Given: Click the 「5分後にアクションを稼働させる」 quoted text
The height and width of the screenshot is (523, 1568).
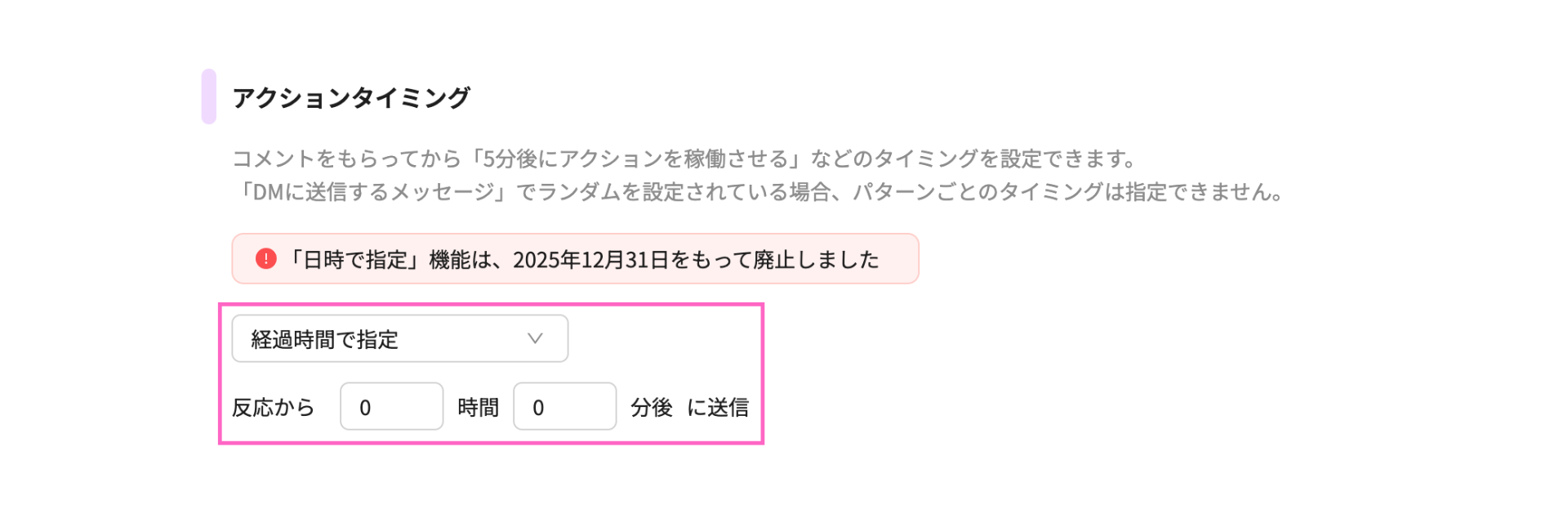Looking at the screenshot, I should 635,159.
